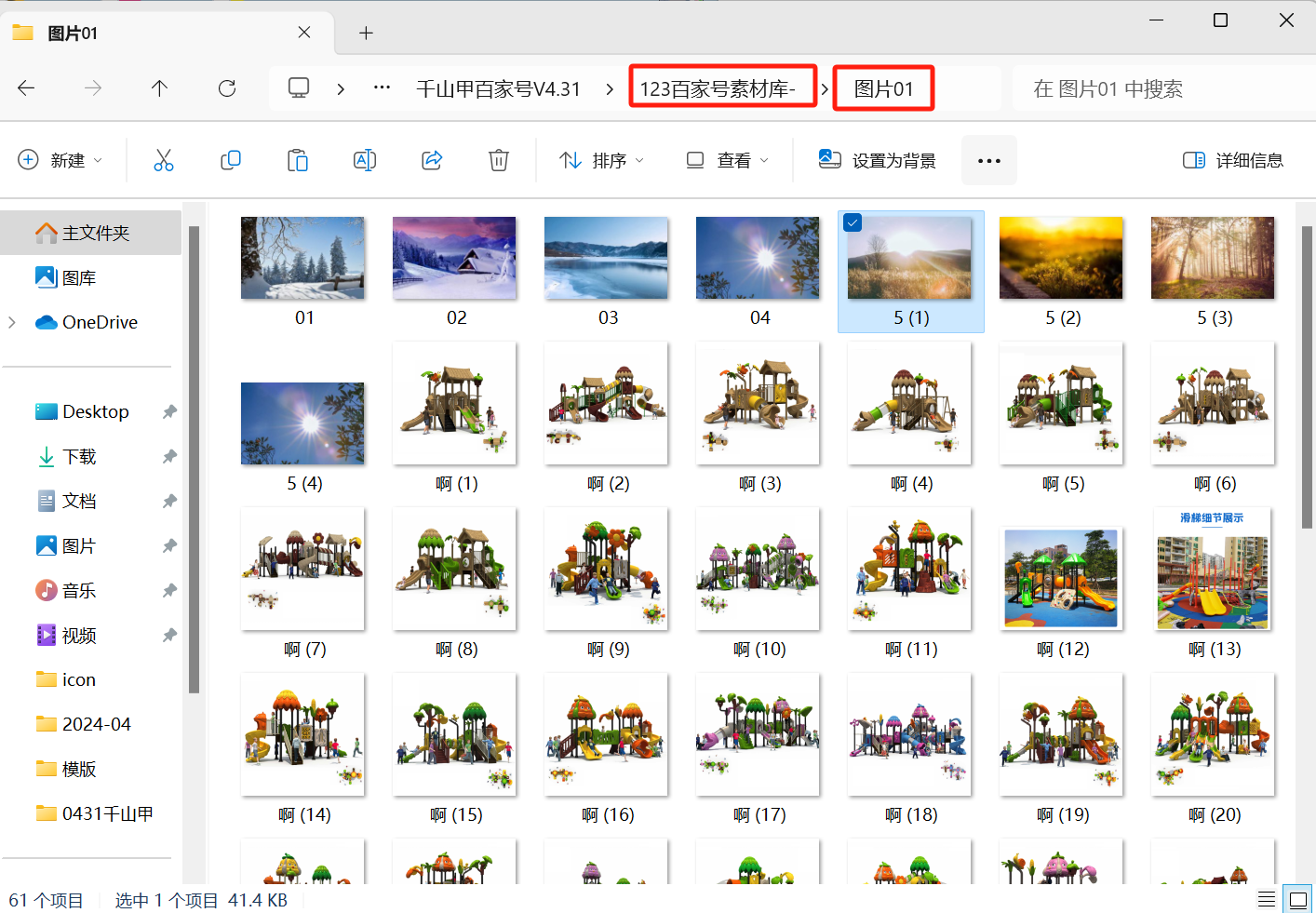Refresh the current folder view
This screenshot has width=1316, height=913.
coord(227,88)
